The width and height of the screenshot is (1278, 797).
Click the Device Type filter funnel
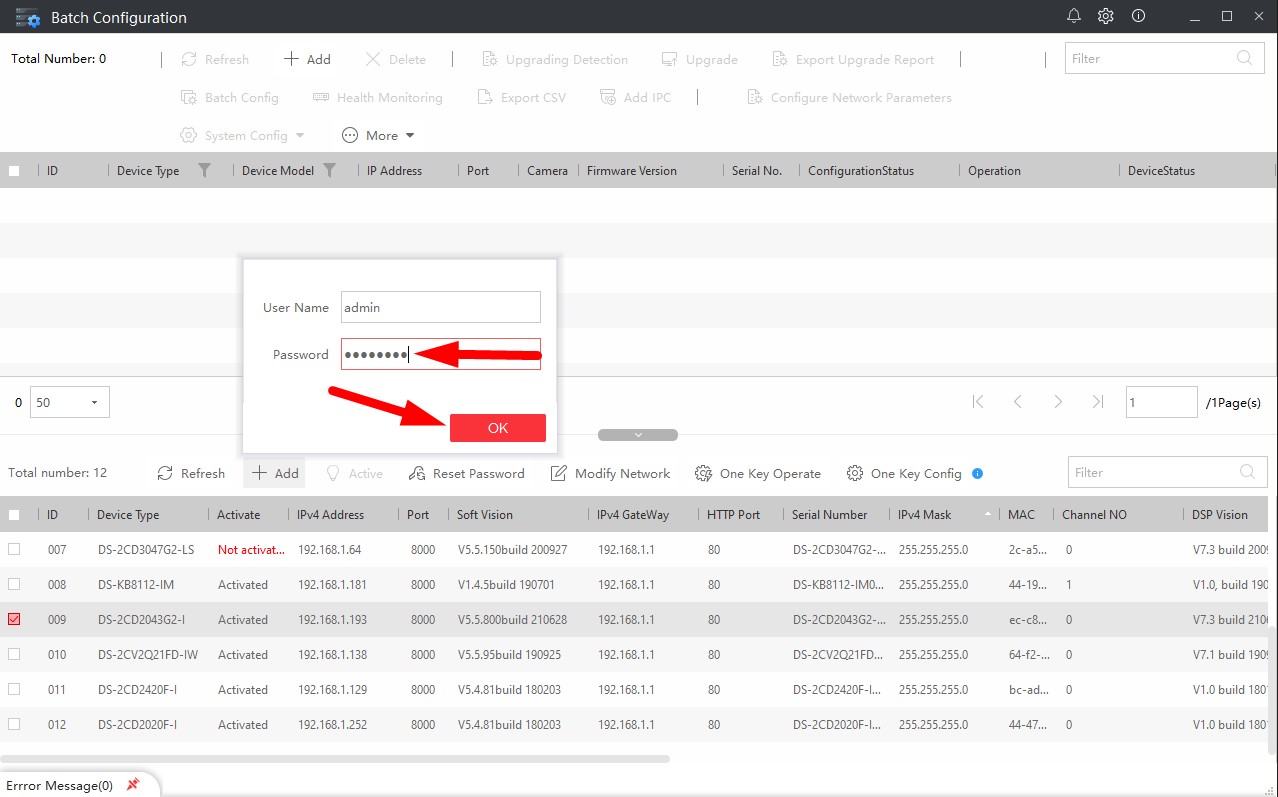pos(204,171)
